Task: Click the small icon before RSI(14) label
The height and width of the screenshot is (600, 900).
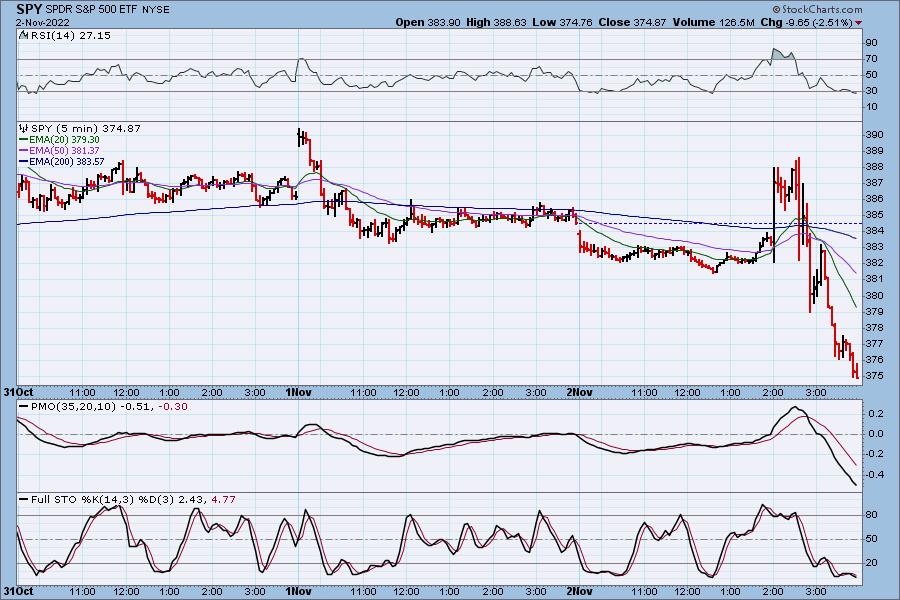Action: 23,35
